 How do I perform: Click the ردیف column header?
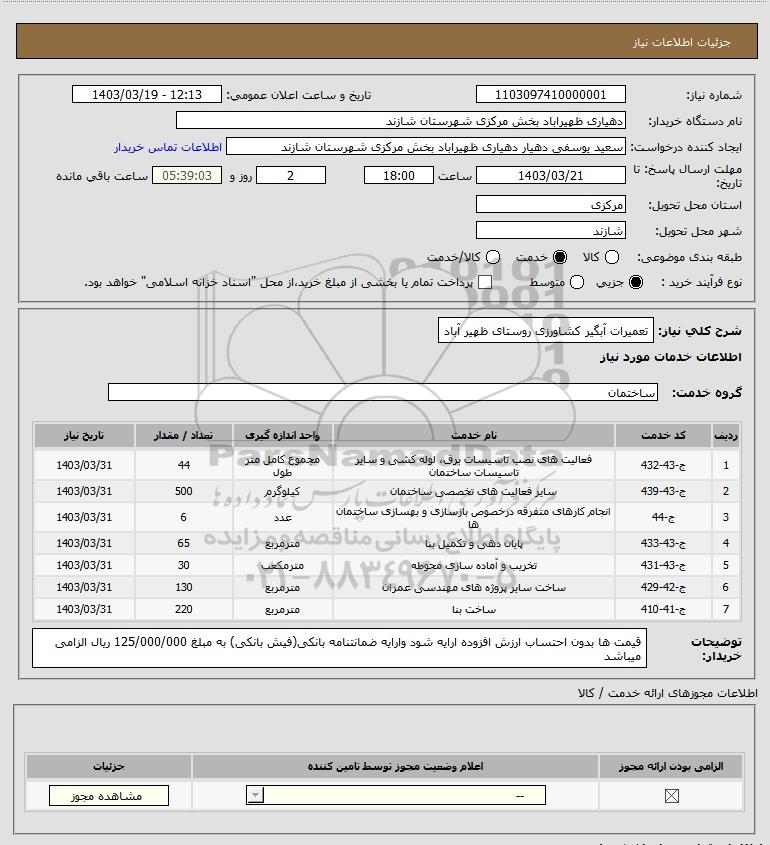coord(726,435)
